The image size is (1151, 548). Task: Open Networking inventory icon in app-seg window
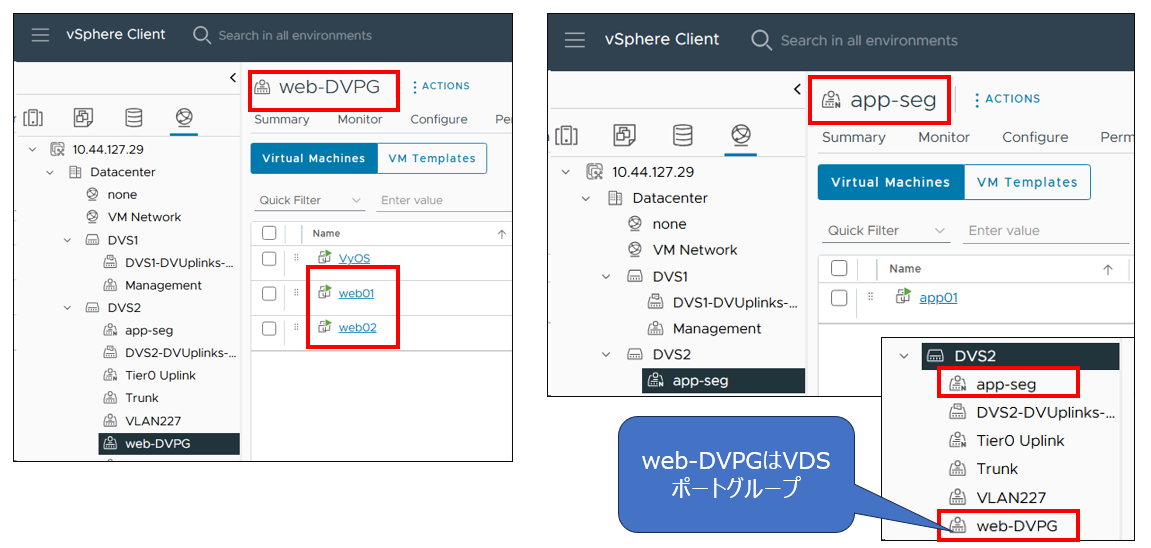(x=741, y=135)
